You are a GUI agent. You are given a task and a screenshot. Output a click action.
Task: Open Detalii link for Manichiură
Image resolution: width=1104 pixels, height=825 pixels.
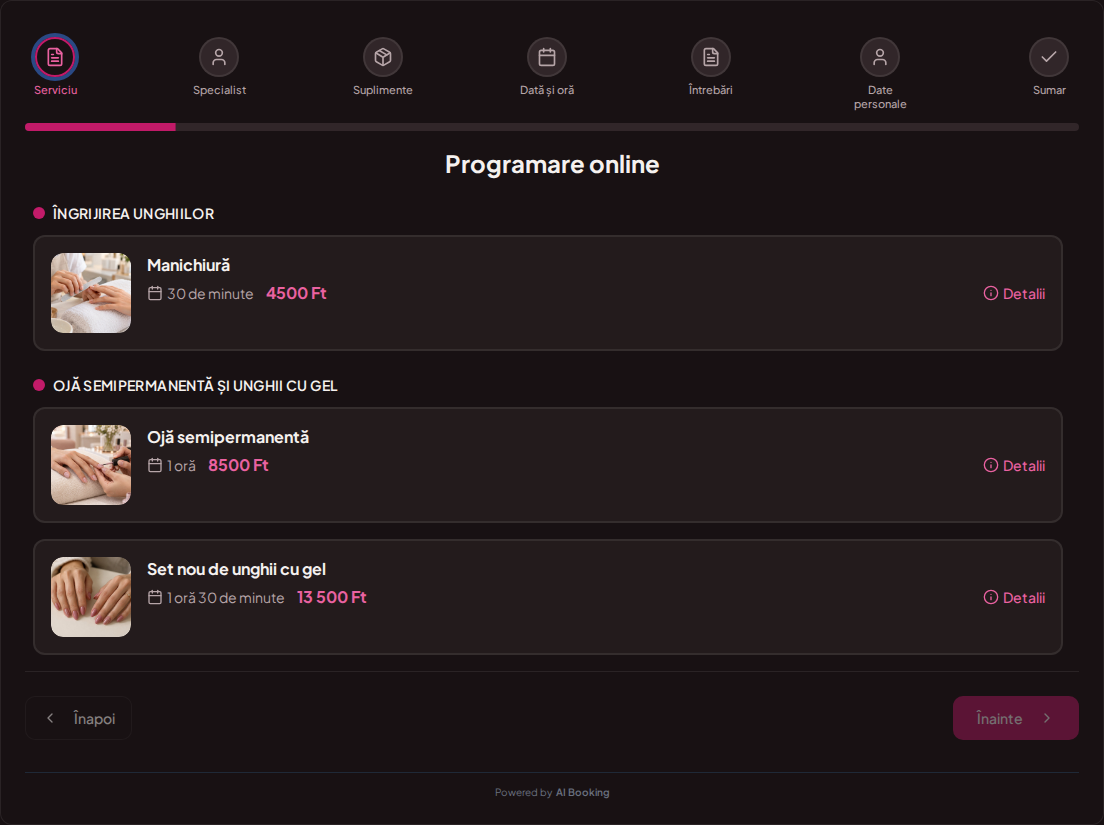point(1015,294)
